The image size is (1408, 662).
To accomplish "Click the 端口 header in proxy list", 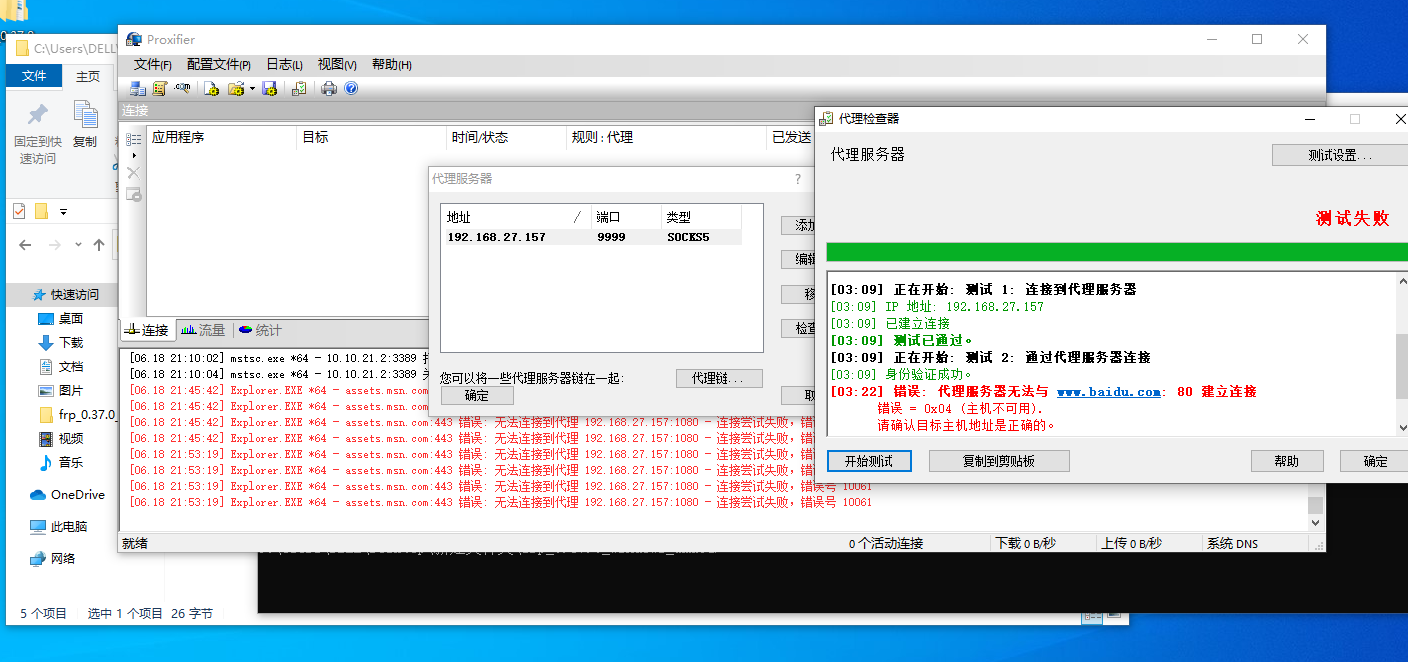I will point(626,217).
